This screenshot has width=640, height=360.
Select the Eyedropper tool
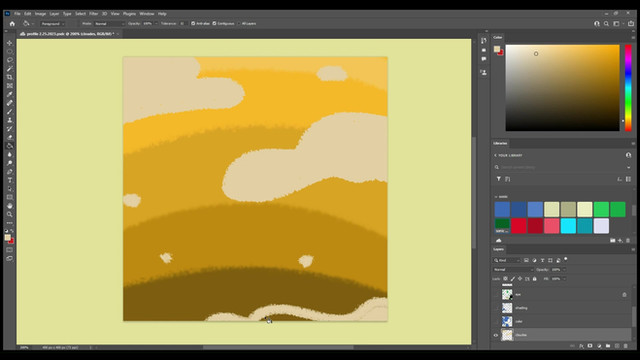click(9, 94)
